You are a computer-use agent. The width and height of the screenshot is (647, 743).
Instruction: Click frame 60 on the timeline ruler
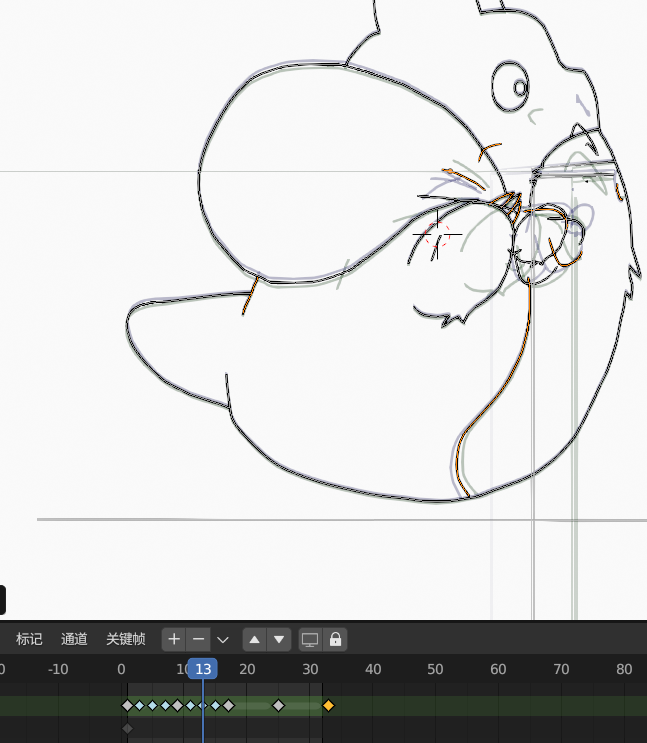click(498, 669)
